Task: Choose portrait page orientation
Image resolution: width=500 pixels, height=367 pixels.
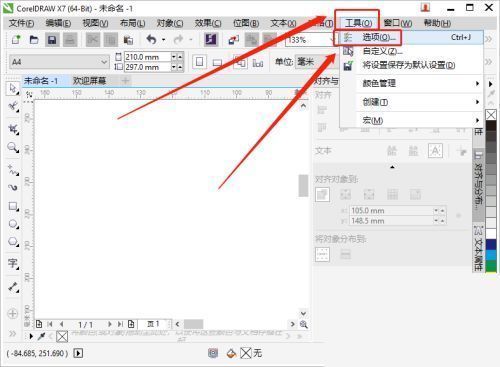Action: 199,62
